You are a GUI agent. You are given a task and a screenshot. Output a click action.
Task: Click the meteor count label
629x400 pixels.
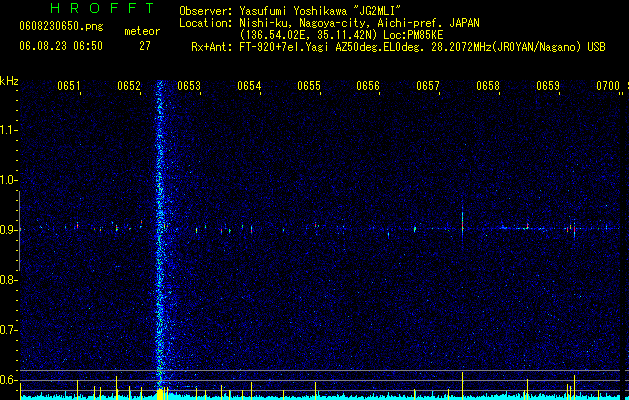(x=142, y=31)
